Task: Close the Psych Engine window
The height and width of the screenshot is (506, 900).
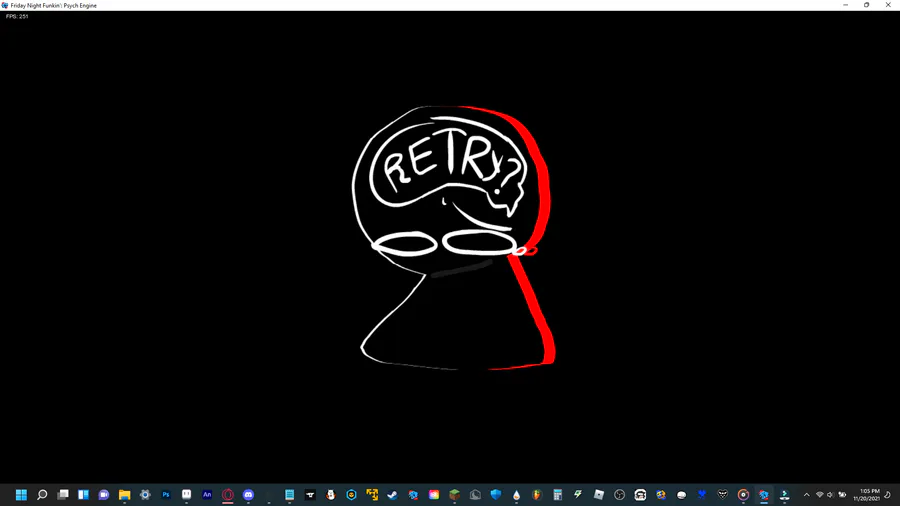Action: (888, 5)
